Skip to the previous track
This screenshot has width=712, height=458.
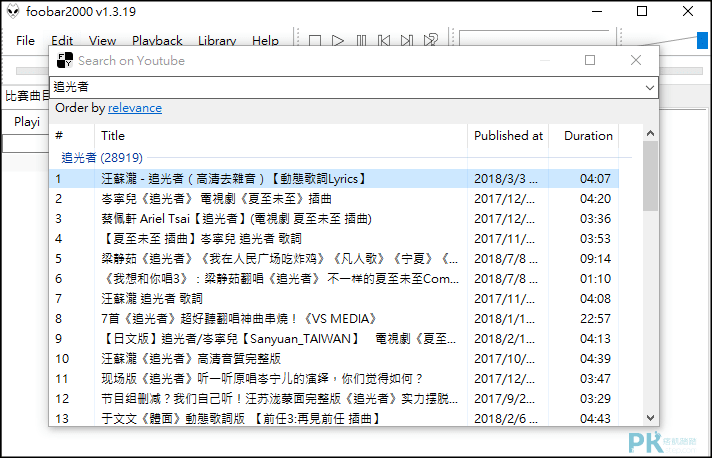click(384, 41)
